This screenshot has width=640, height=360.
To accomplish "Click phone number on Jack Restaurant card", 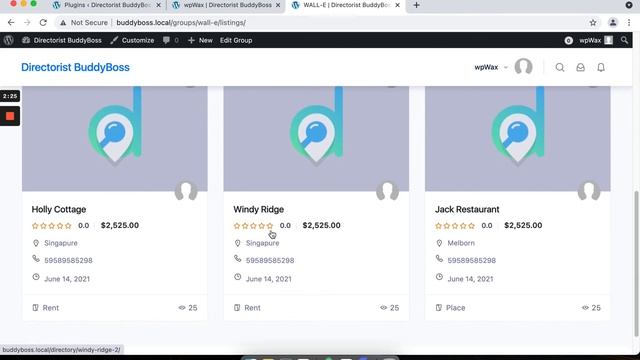I will [471, 260].
